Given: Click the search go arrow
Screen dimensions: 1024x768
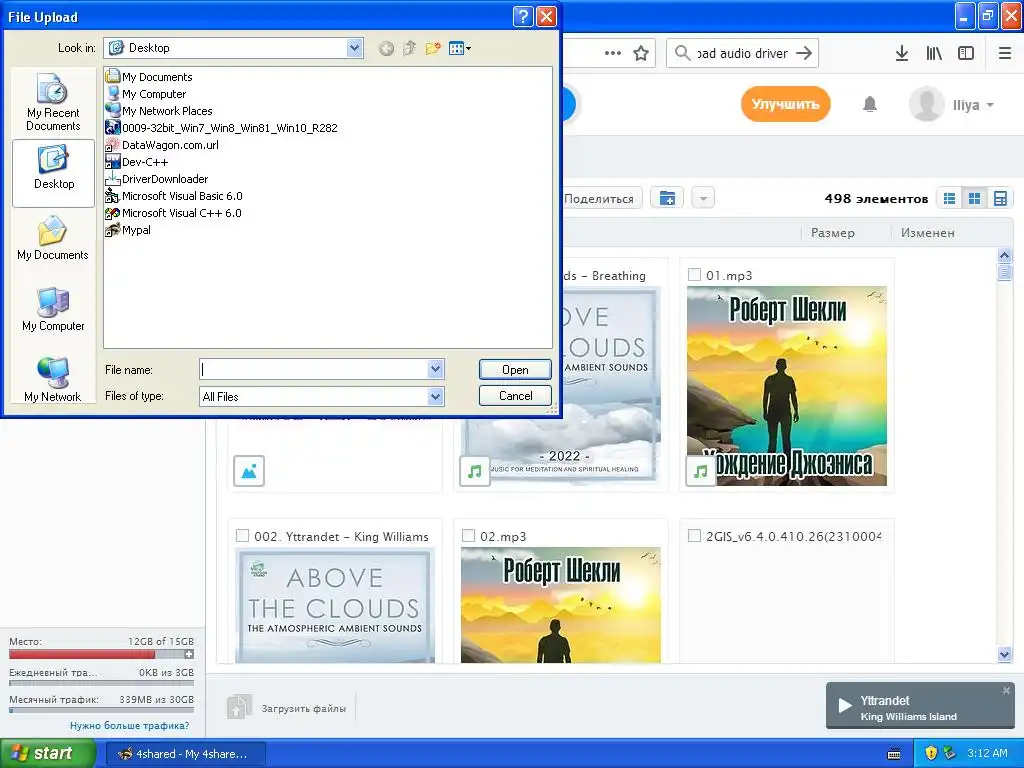Looking at the screenshot, I should point(804,53).
